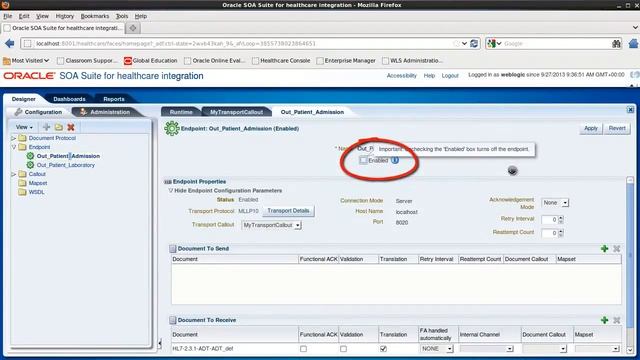This screenshot has height=360, width=640.
Task: Click the Global Education bookmark icon
Action: [128, 60]
